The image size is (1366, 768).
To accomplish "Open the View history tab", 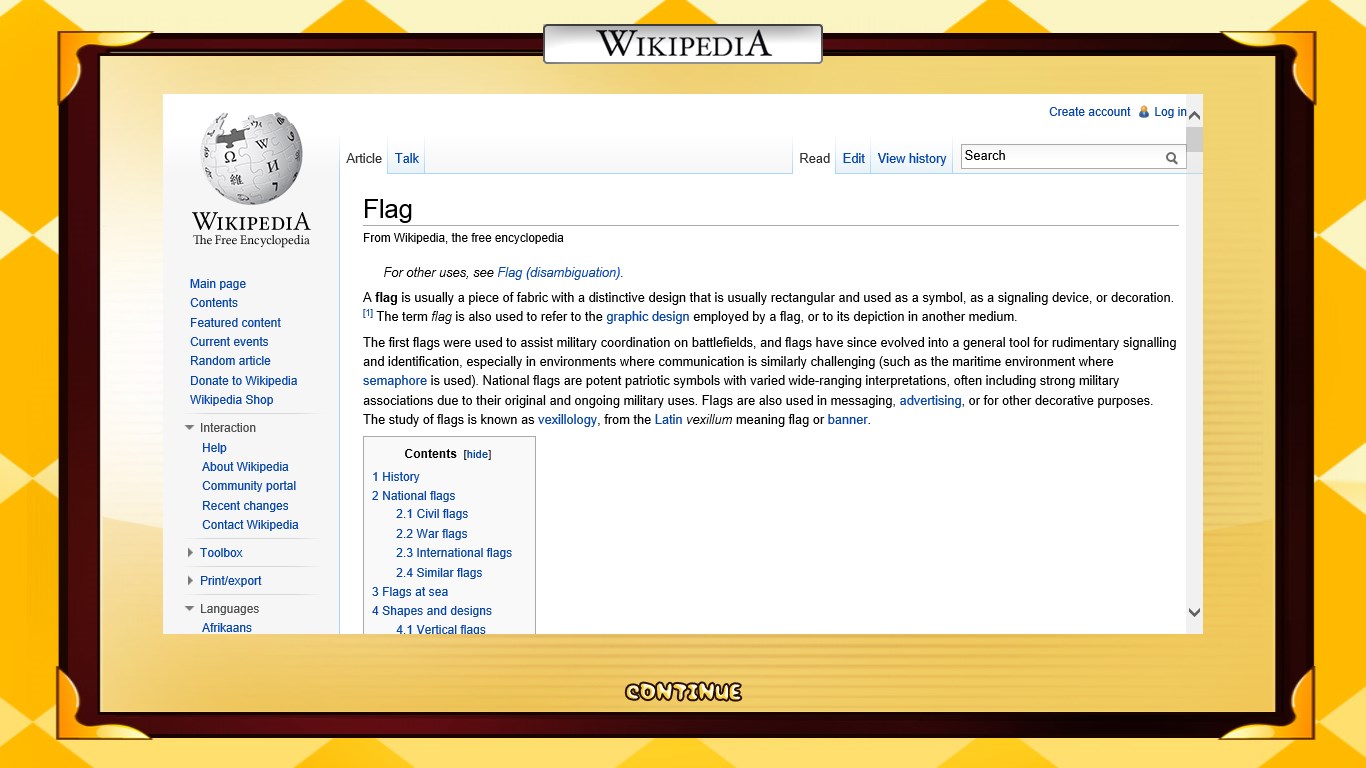I will pos(911,158).
